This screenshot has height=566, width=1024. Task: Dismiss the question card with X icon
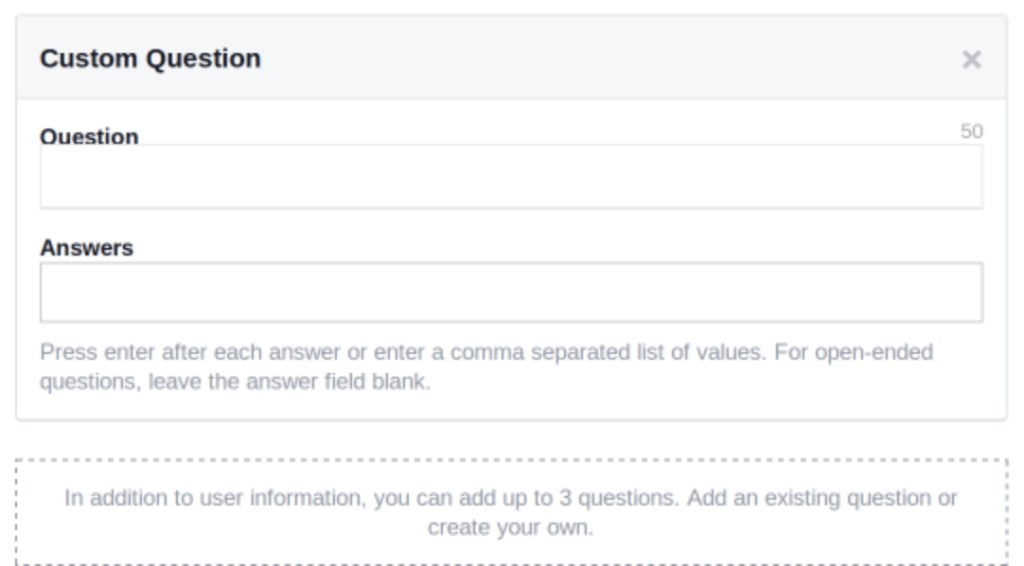tap(971, 59)
